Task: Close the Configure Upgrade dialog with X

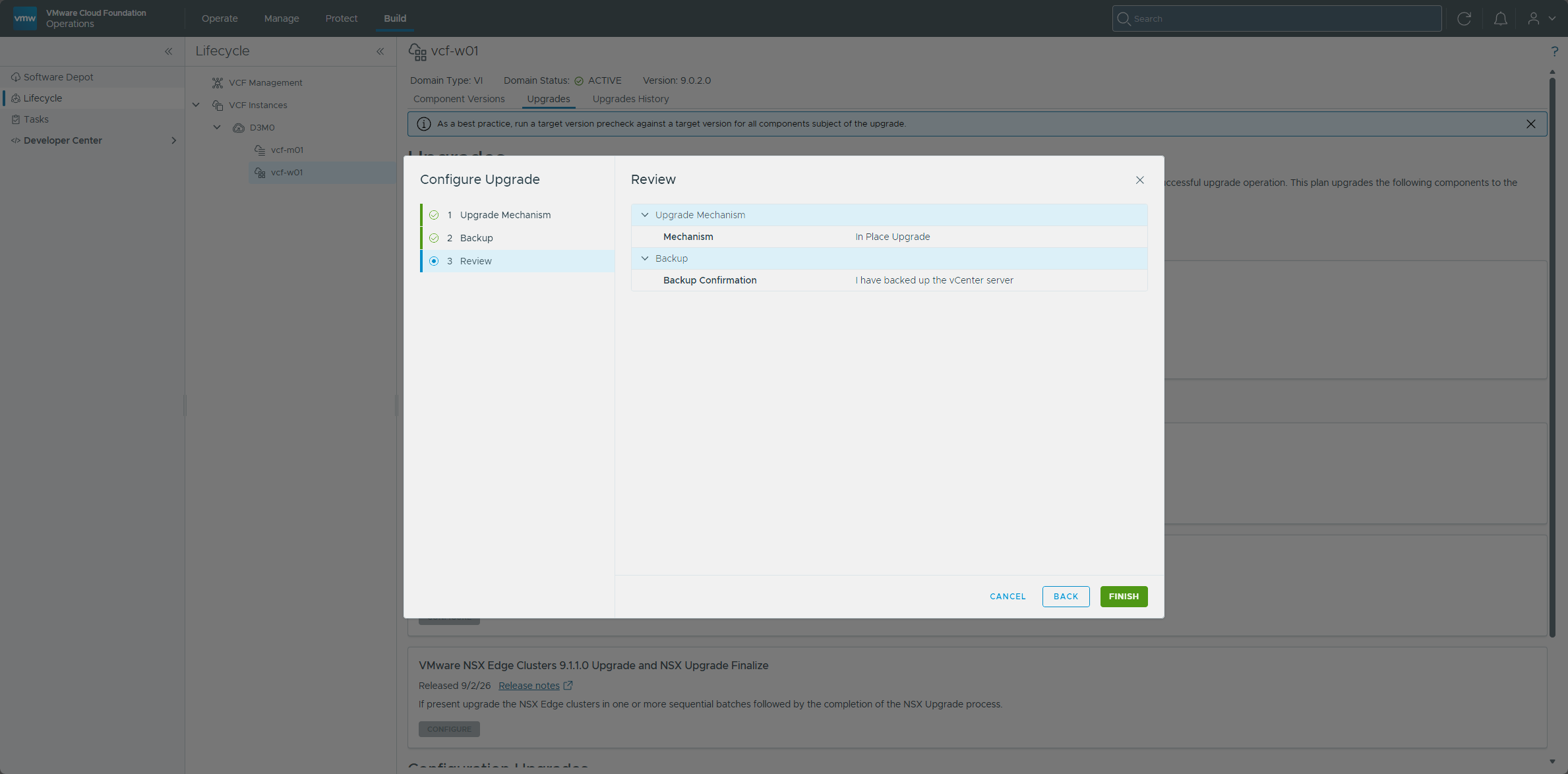Action: coord(1139,180)
